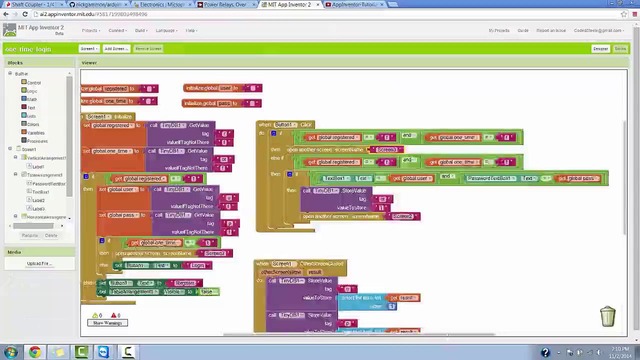The image size is (640, 360).
Task: Open the Text blocks drawer
Action: coord(29,108)
